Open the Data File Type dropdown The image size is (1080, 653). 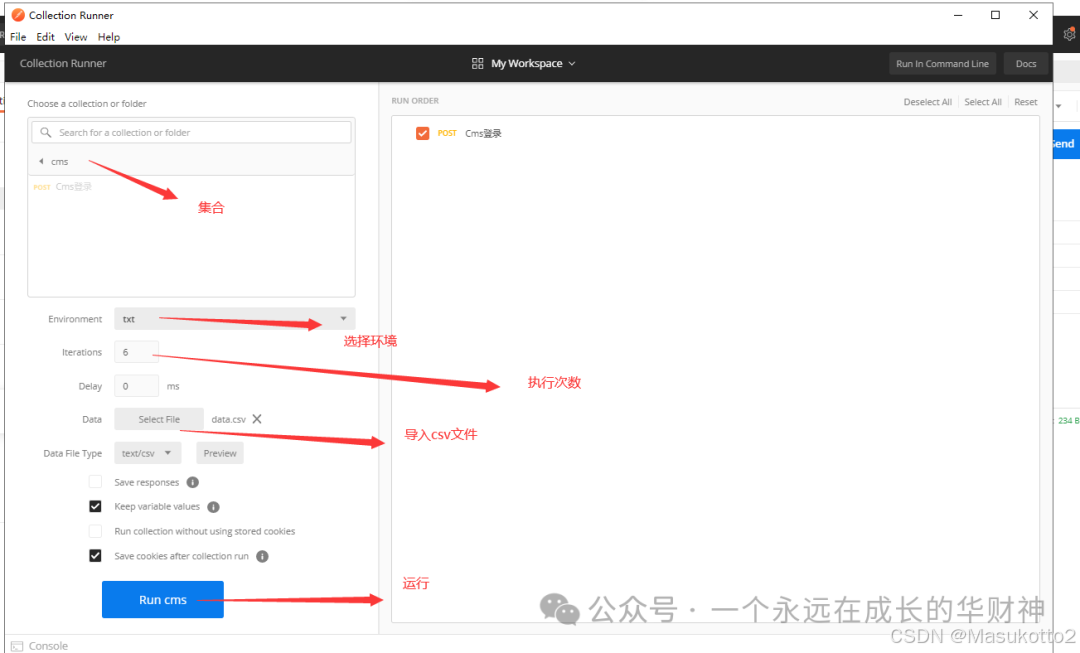(x=147, y=453)
